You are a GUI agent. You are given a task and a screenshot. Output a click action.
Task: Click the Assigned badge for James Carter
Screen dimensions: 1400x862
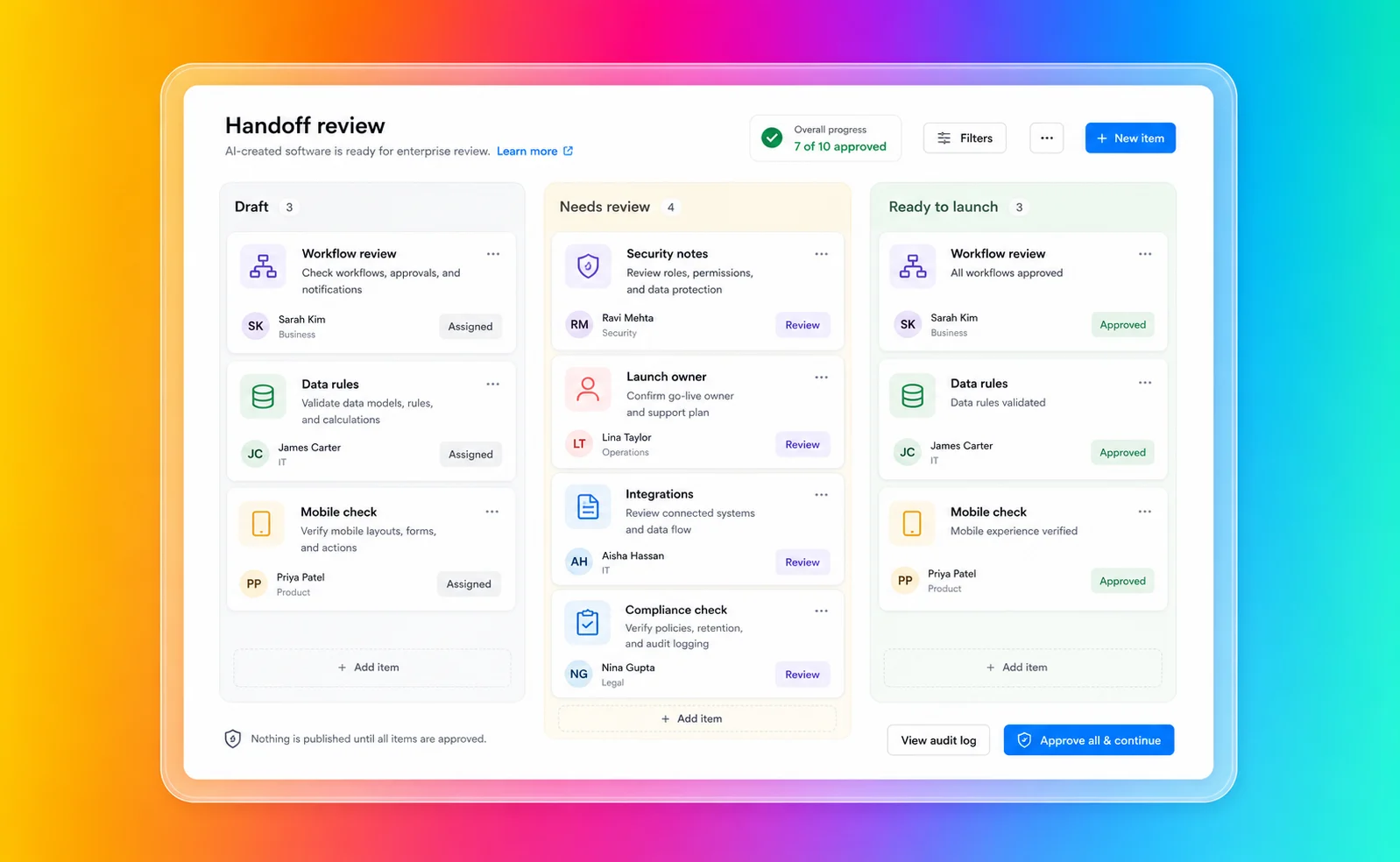tap(470, 454)
